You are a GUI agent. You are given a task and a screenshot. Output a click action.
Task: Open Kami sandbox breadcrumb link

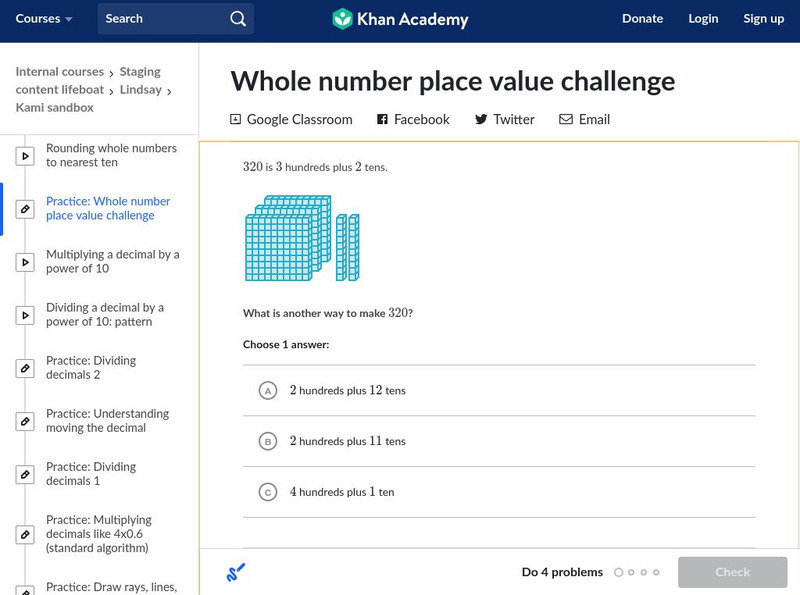[55, 108]
